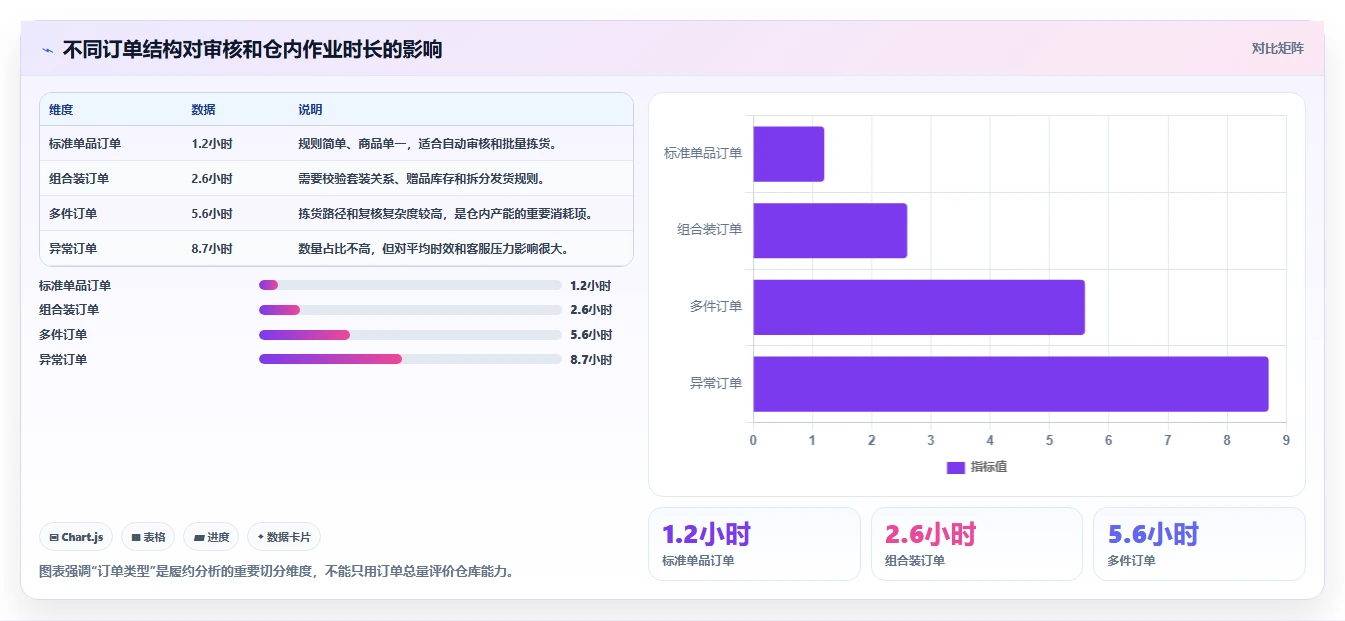Click the 说明 column header
The width and height of the screenshot is (1345, 621).
[x=310, y=110]
